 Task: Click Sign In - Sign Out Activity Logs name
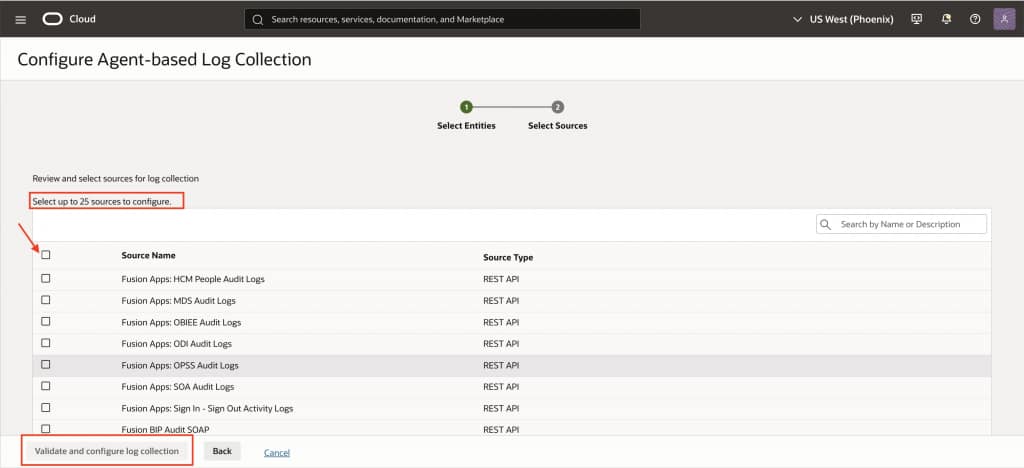pyautogui.click(x=207, y=409)
